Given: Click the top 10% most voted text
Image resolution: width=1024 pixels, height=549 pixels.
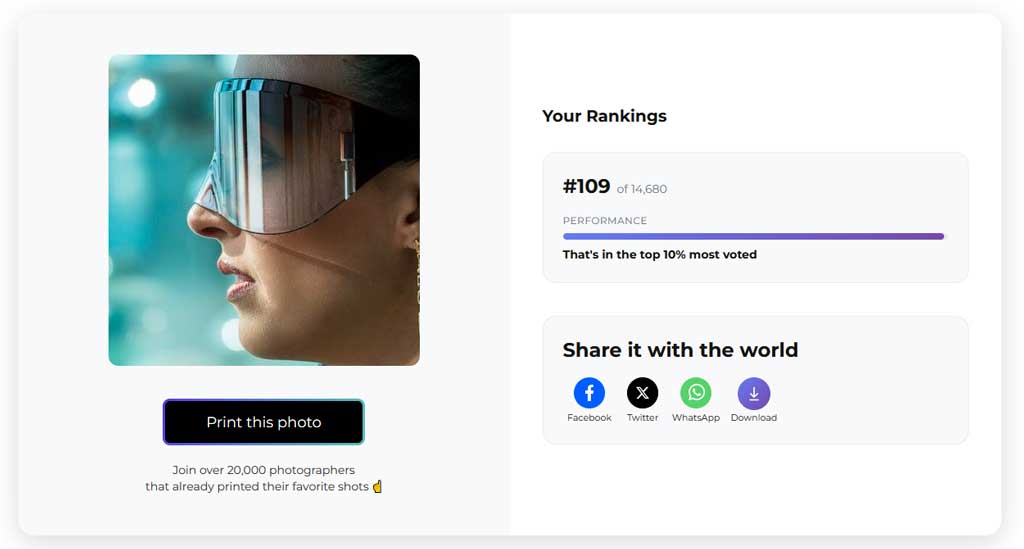Looking at the screenshot, I should (660, 255).
